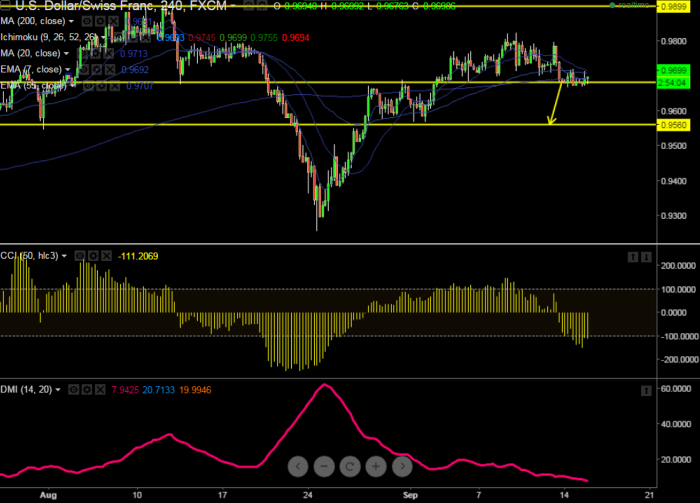The image size is (700, 503).
Task: Expand the CCI (50, hlc3) dropdown arrow
Action: (x=64, y=256)
